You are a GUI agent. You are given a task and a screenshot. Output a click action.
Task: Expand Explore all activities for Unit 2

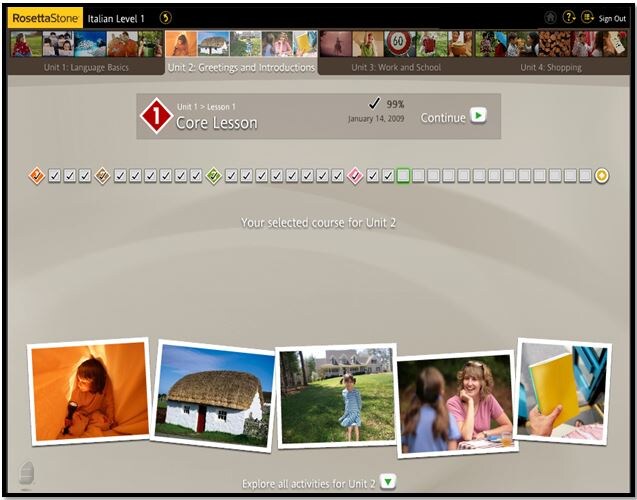388,483
